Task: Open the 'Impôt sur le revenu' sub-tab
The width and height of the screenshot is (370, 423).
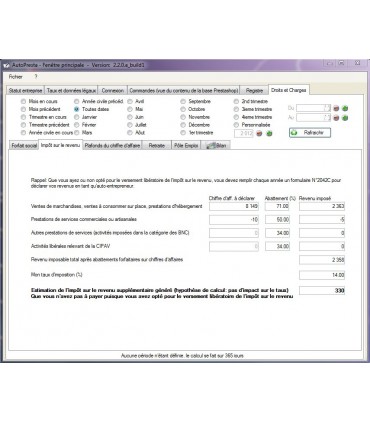Action: coord(60,145)
